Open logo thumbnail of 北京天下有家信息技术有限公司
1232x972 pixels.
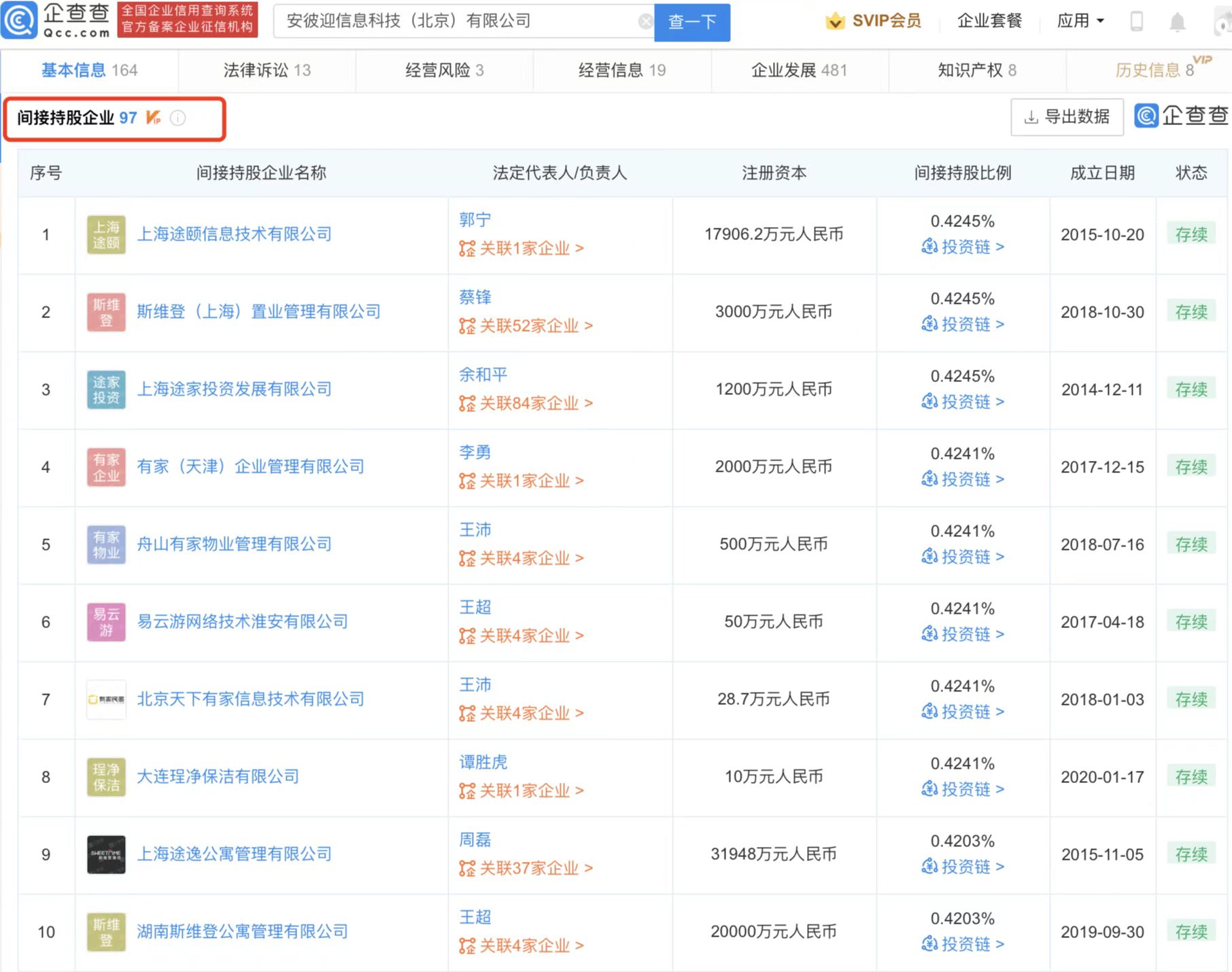tap(106, 700)
